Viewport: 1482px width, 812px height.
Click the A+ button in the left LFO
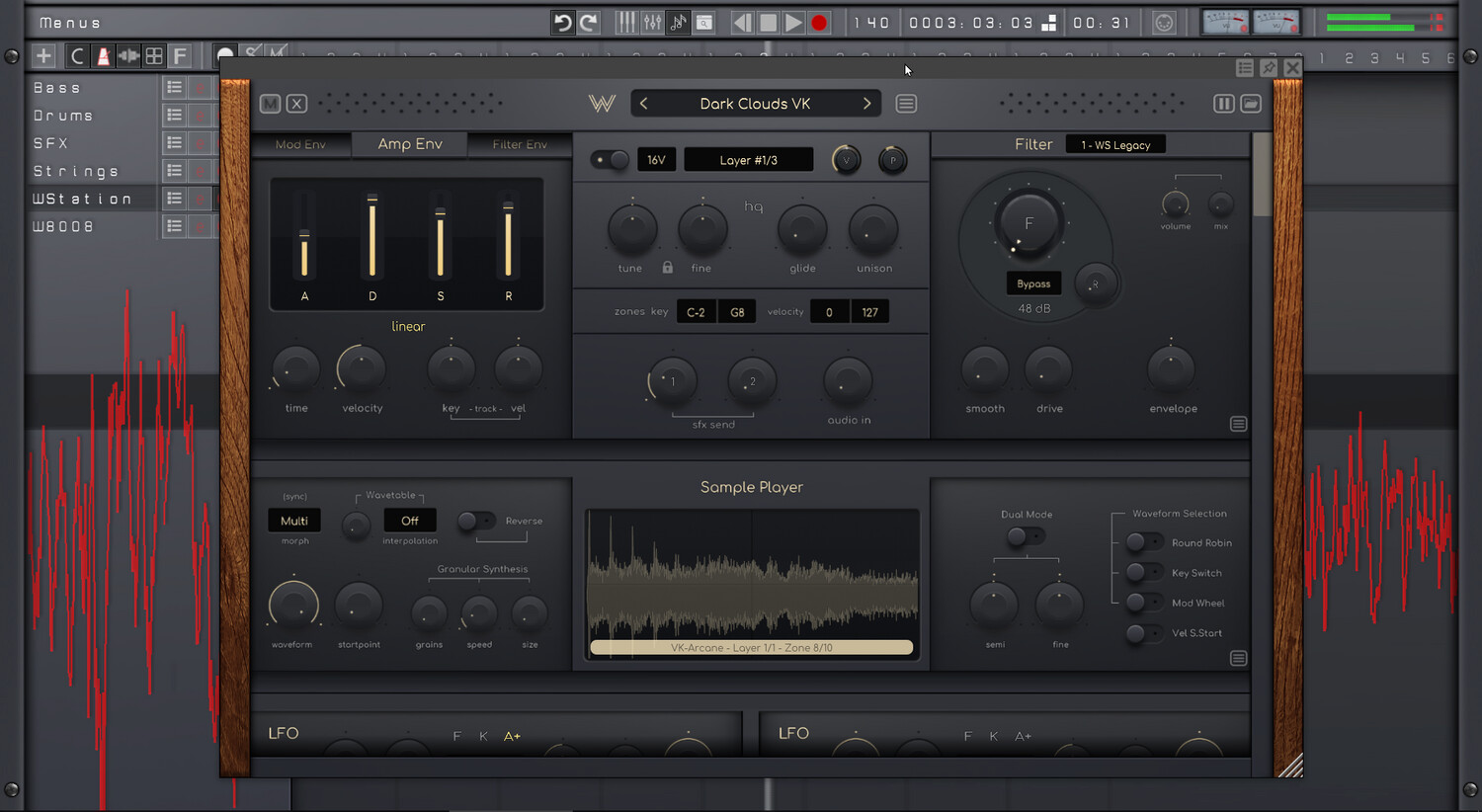tap(512, 736)
